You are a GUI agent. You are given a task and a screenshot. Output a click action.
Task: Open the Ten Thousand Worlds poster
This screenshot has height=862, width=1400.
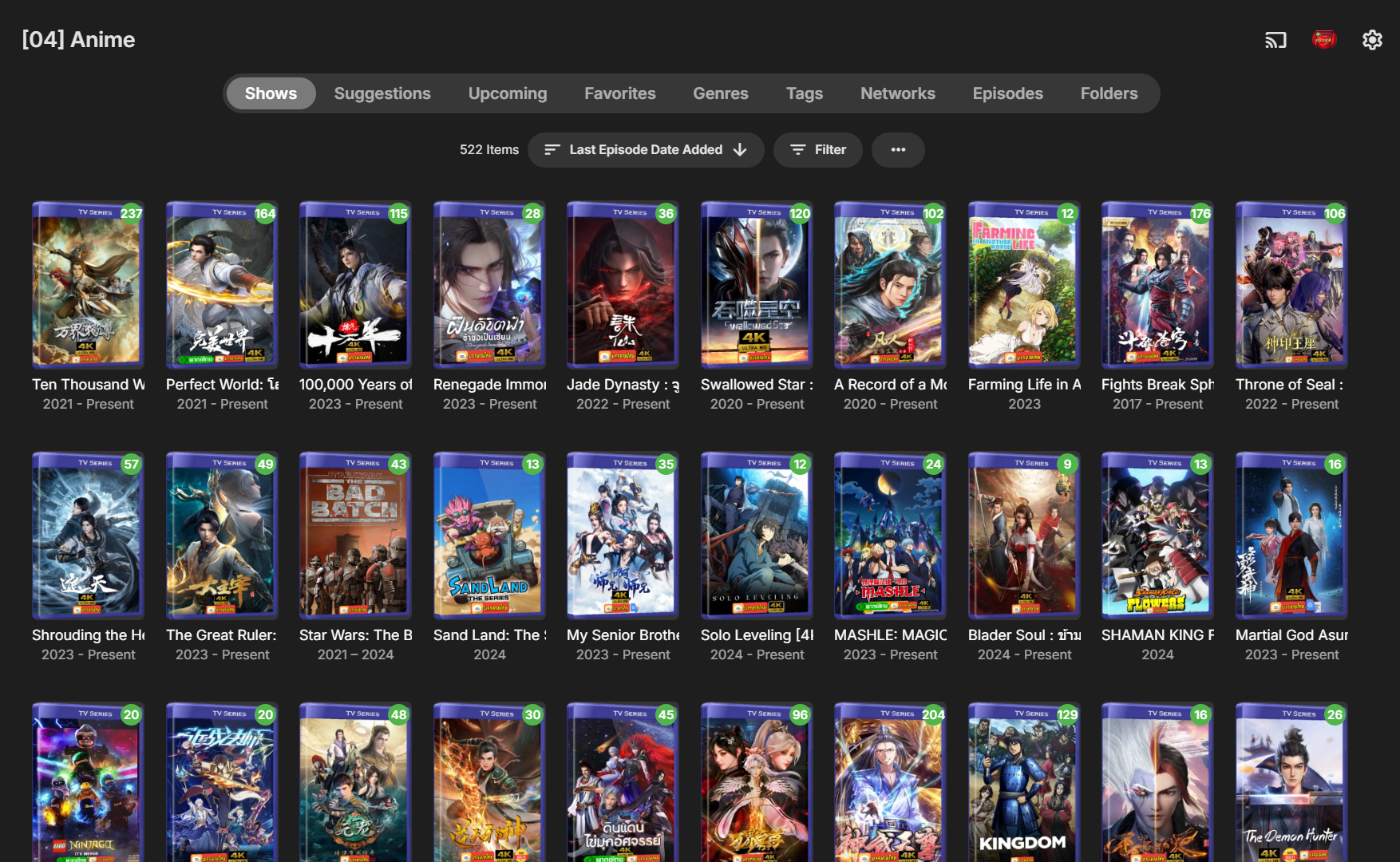click(88, 285)
